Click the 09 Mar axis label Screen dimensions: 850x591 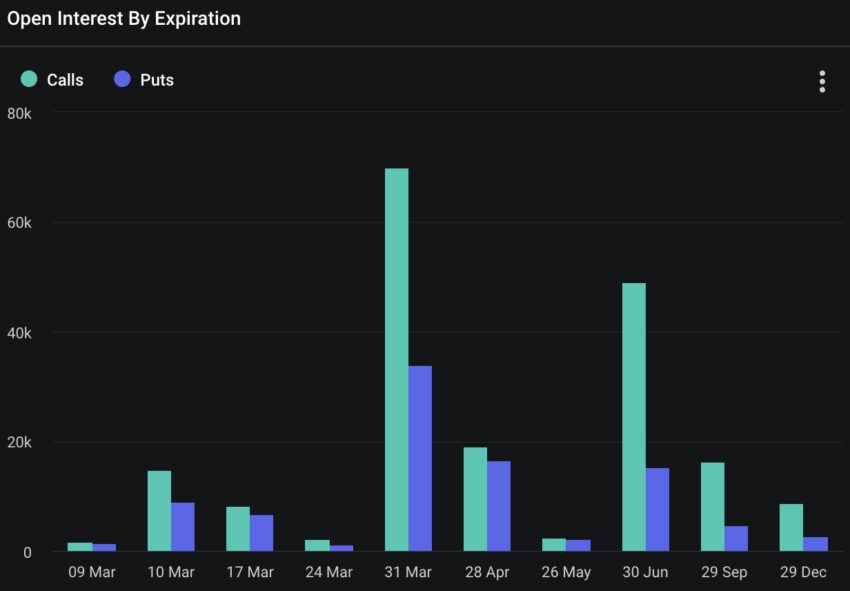[x=92, y=572]
